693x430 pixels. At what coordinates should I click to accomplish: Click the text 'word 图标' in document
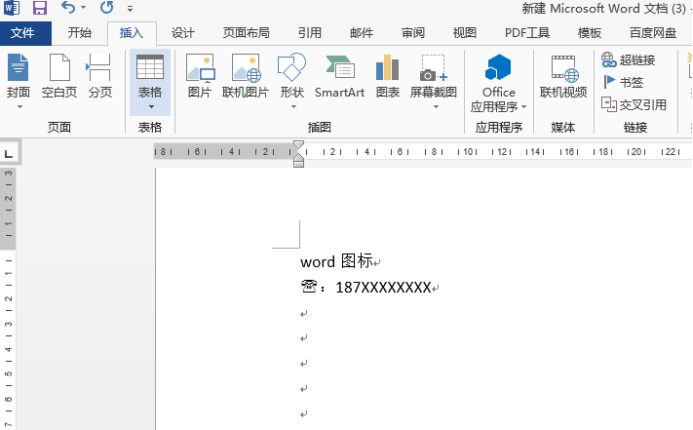[336, 261]
